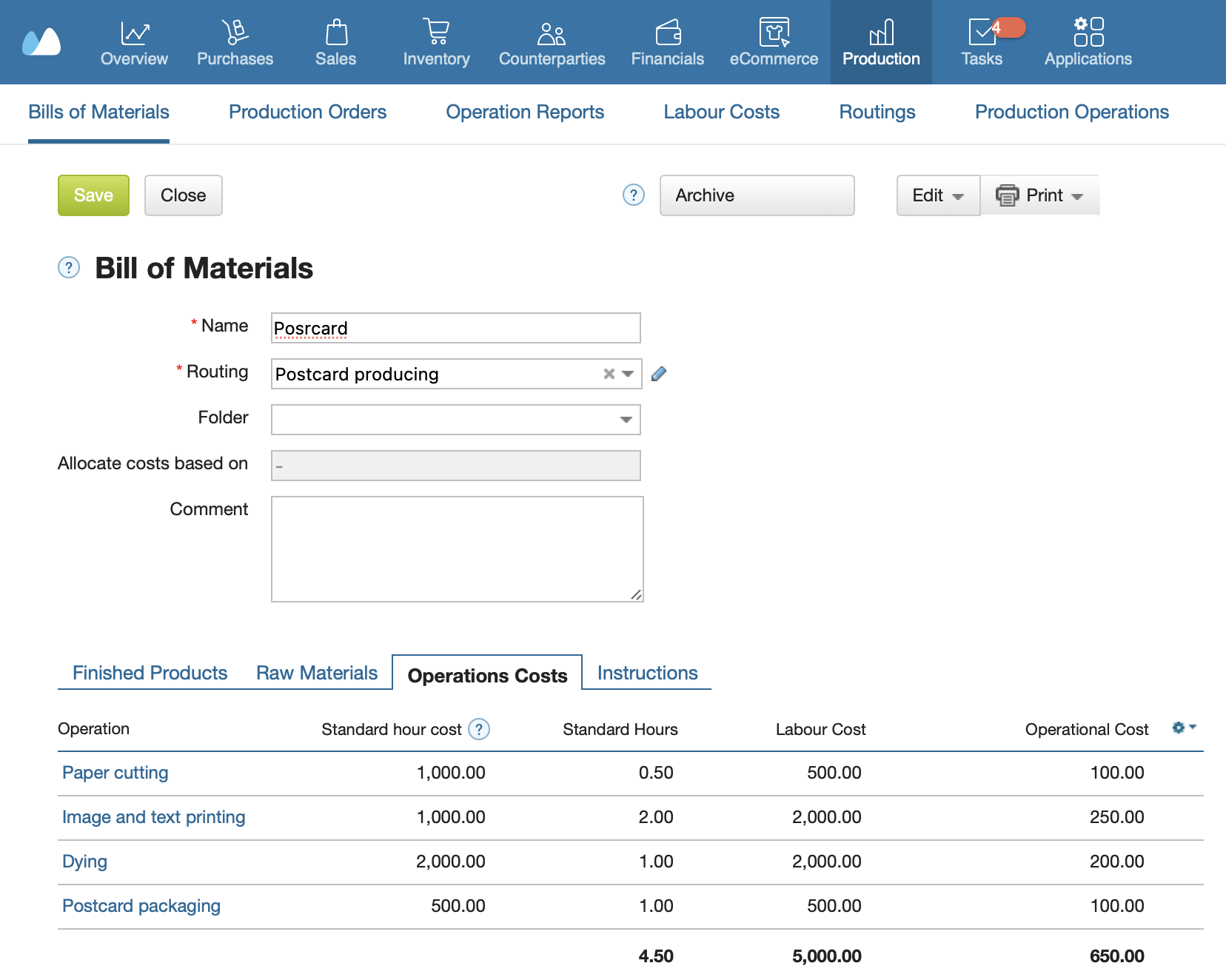Viewport: 1226px width, 980px height.
Task: Click into the Comment text area
Action: pos(457,548)
